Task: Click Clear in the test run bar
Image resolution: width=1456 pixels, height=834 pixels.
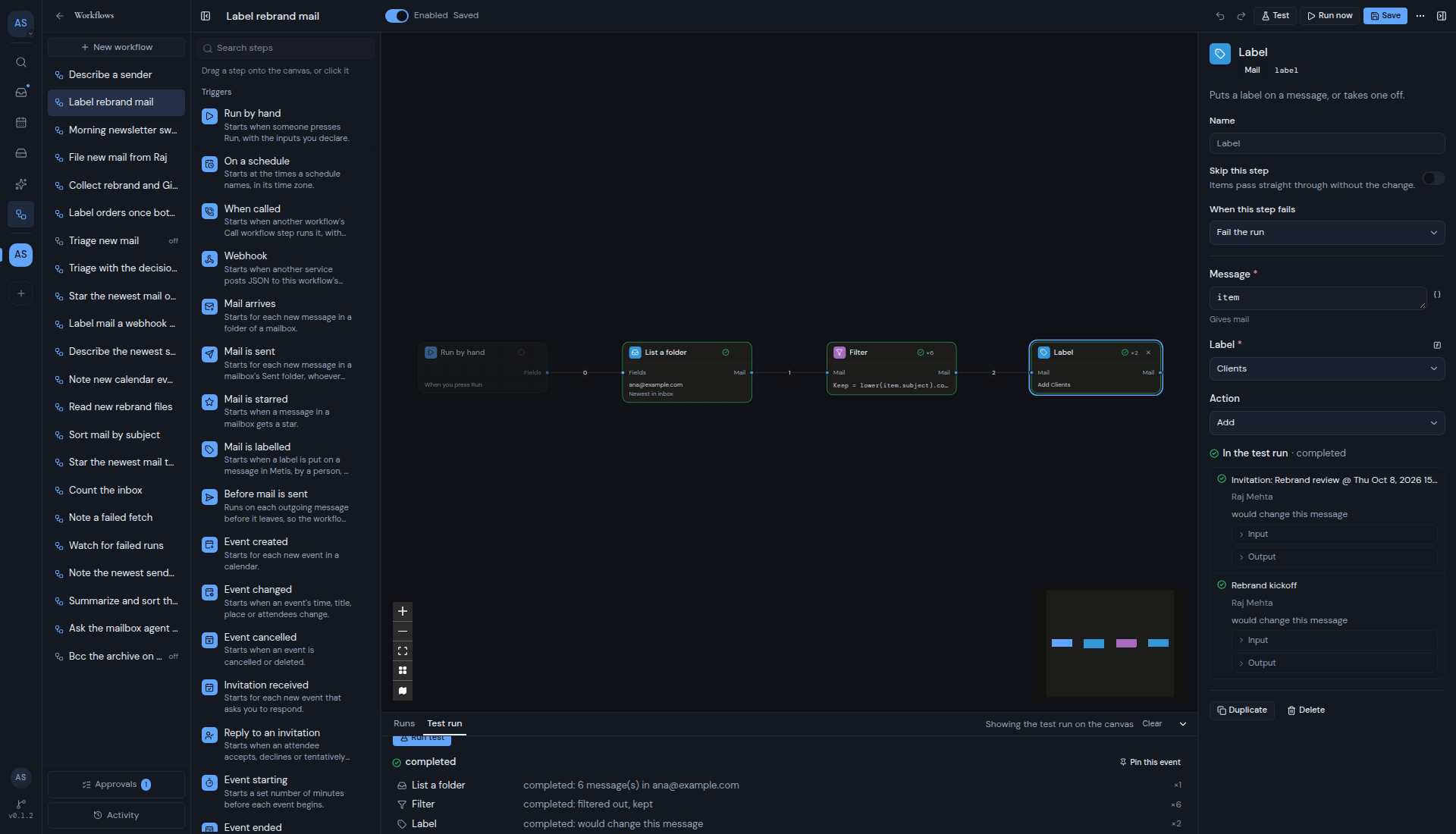Action: (x=1152, y=724)
